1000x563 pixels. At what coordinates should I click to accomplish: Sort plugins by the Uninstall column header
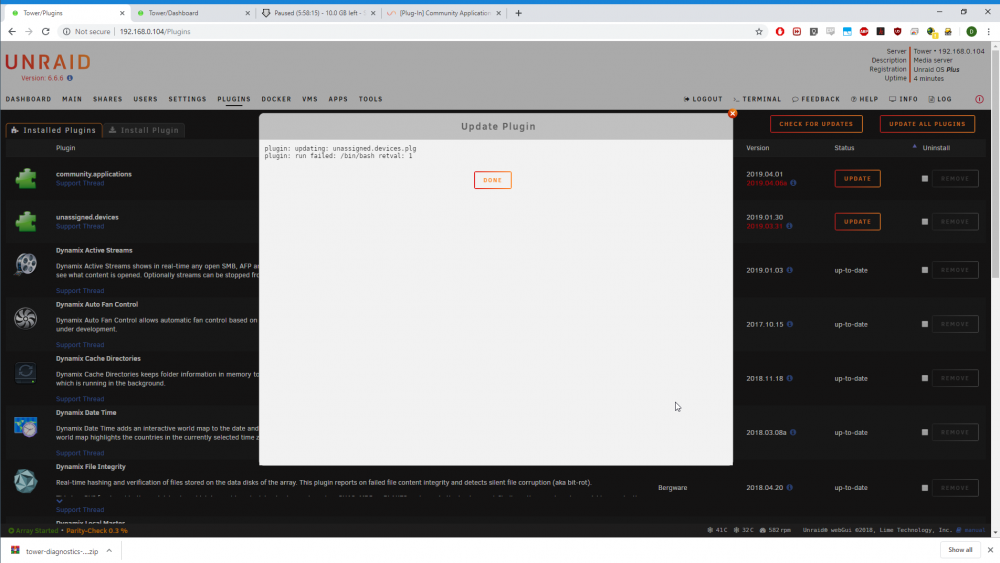click(x=936, y=147)
